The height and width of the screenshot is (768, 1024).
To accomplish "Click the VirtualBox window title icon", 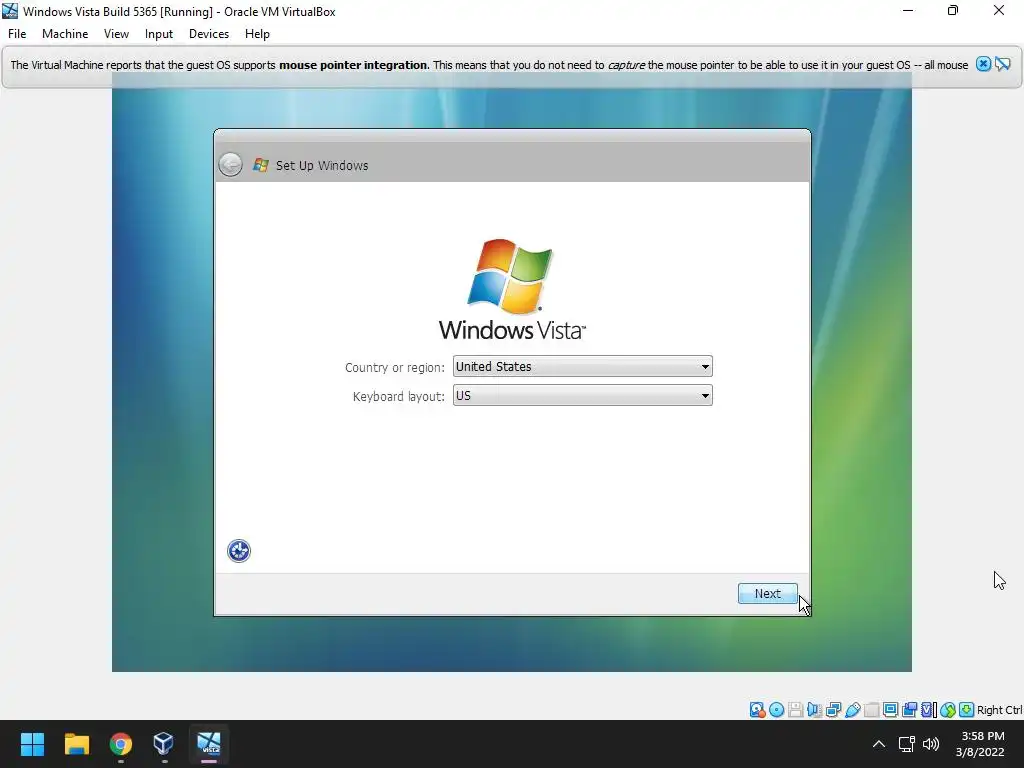I will click(10, 11).
